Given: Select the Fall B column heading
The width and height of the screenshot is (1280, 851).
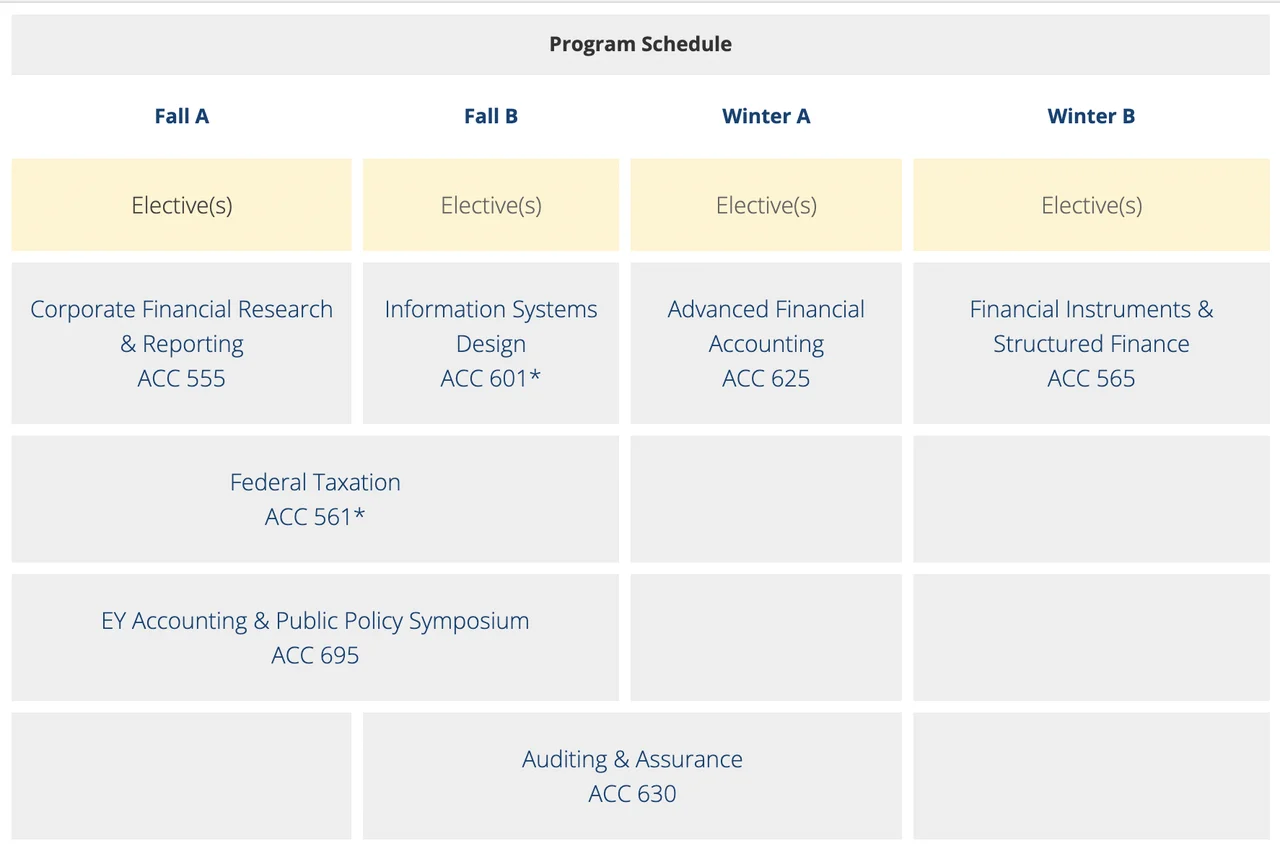Looking at the screenshot, I should pyautogui.click(x=491, y=116).
